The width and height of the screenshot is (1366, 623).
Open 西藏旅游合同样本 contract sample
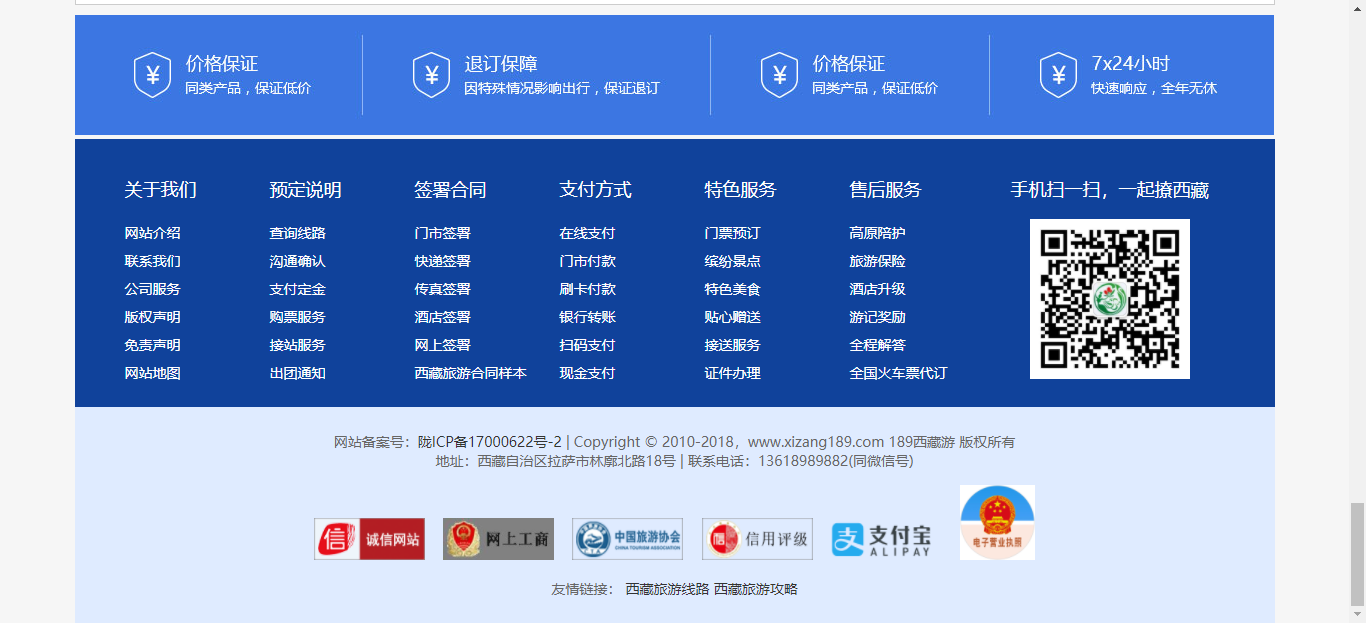click(470, 373)
